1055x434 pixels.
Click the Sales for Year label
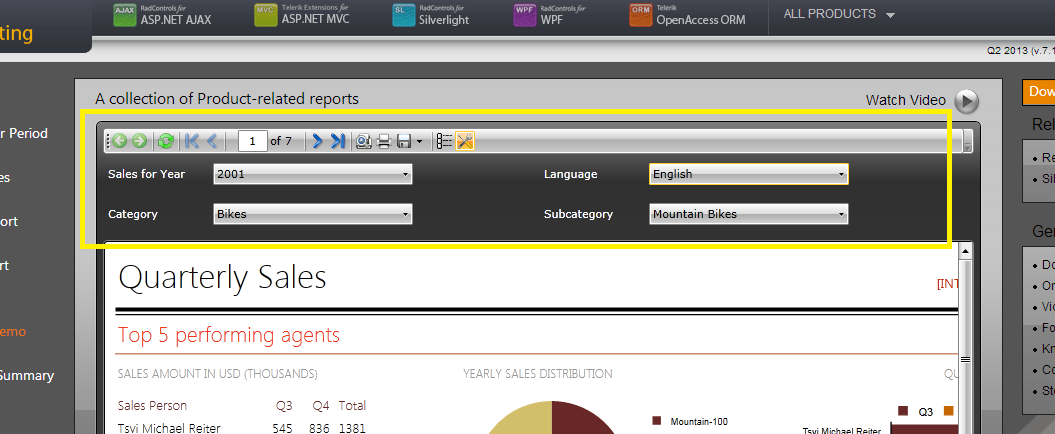(x=147, y=174)
